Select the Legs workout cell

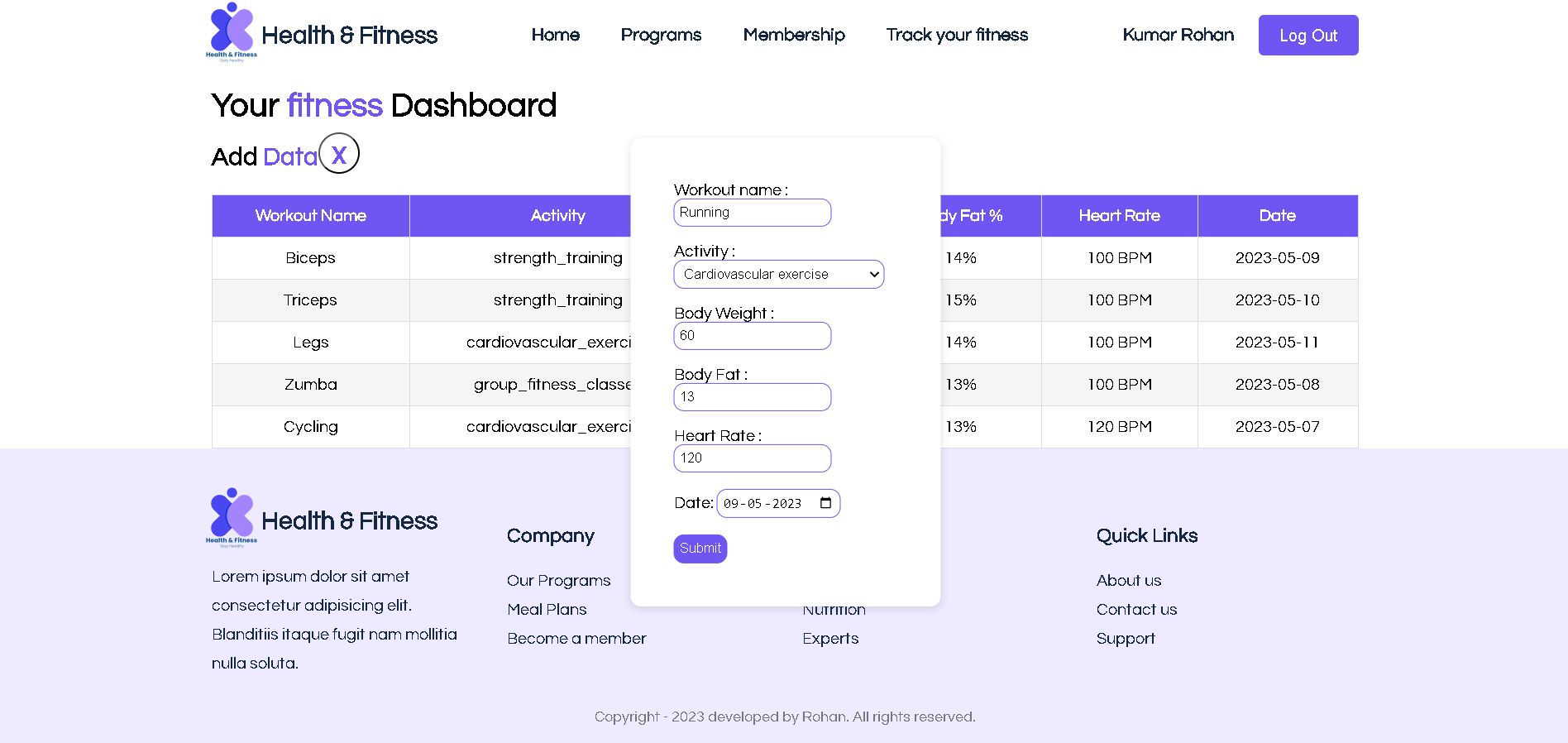[x=311, y=343]
